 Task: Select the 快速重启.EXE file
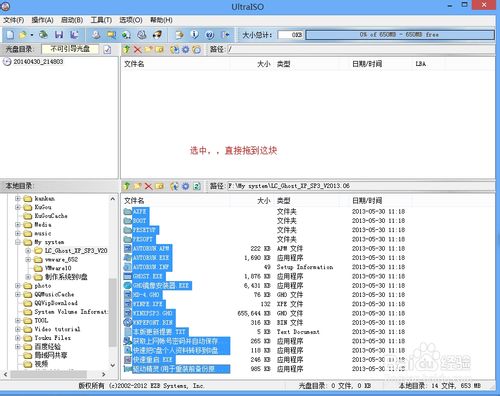click(x=153, y=360)
